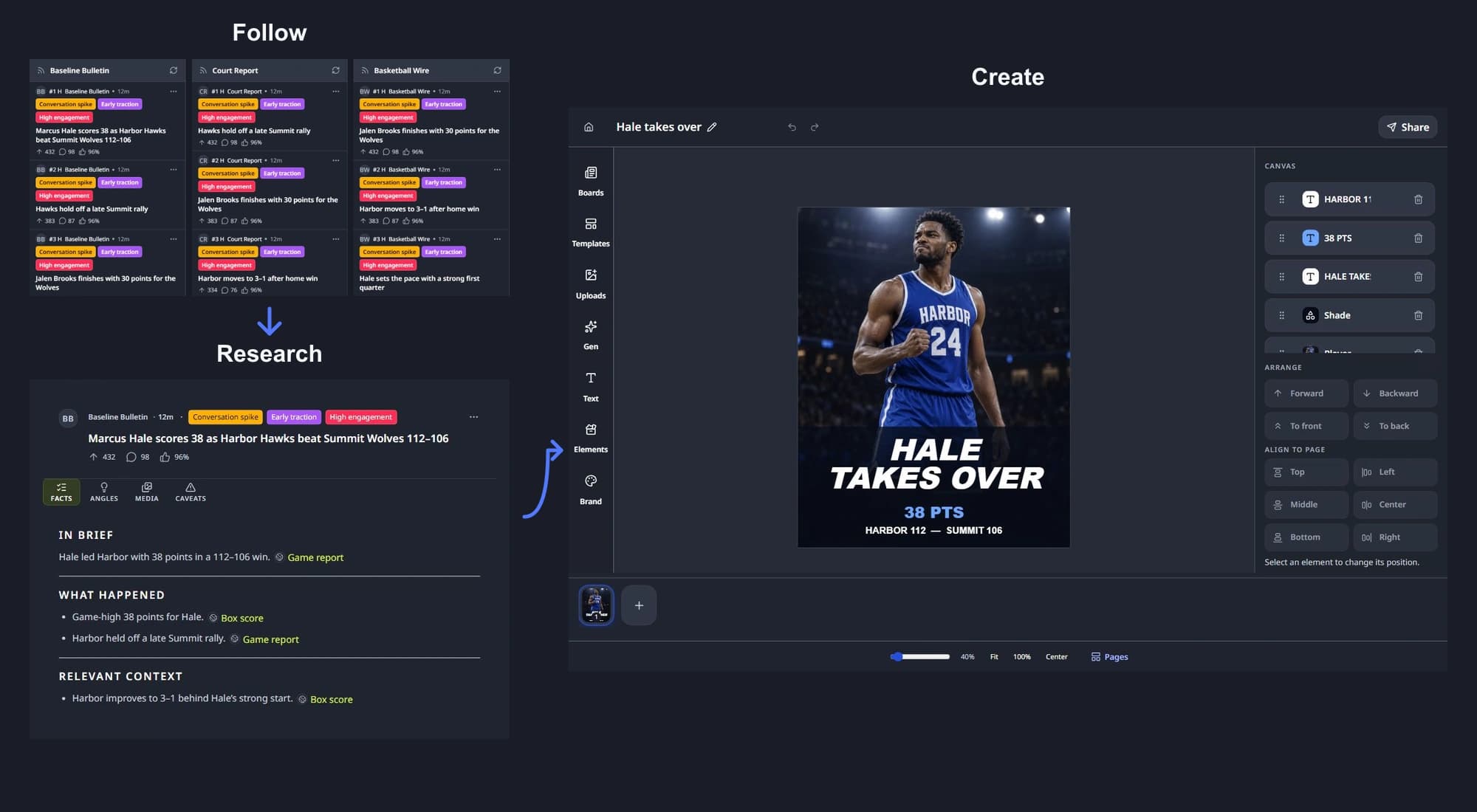Select the Shade layer row
The width and height of the screenshot is (1477, 812).
[x=1350, y=315]
